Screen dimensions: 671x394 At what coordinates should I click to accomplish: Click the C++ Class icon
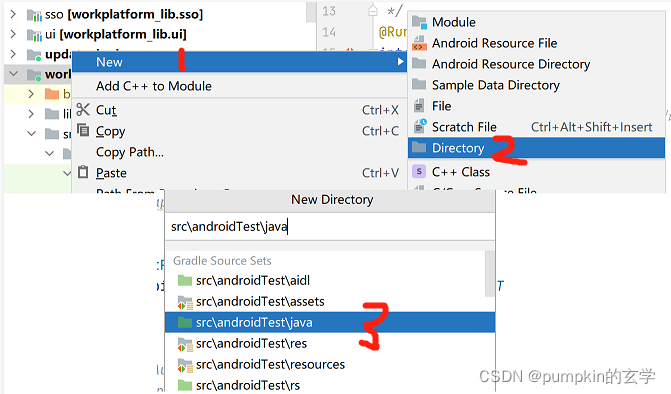[x=419, y=172]
